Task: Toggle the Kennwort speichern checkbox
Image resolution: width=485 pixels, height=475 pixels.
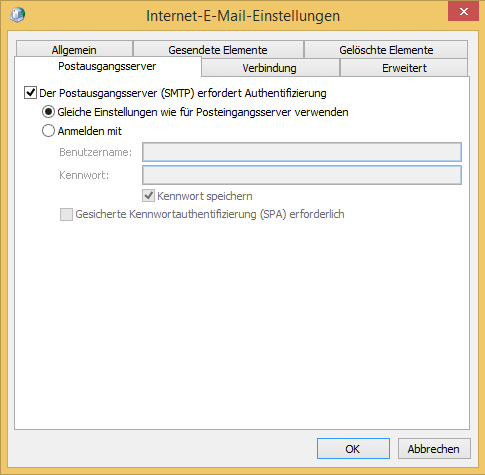Action: (149, 196)
